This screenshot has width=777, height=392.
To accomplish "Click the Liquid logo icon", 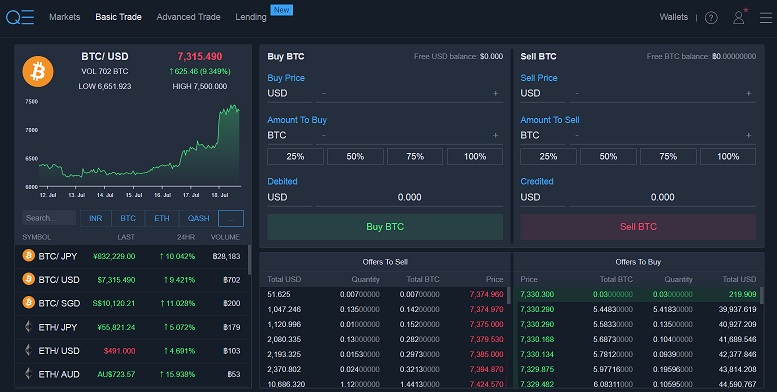I will [x=20, y=17].
